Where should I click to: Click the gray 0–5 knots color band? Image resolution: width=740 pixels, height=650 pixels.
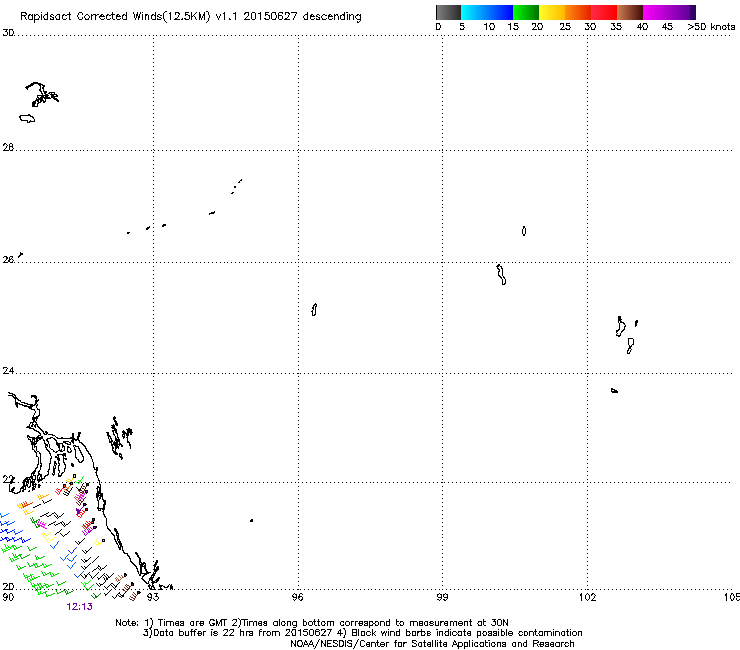[448, 12]
